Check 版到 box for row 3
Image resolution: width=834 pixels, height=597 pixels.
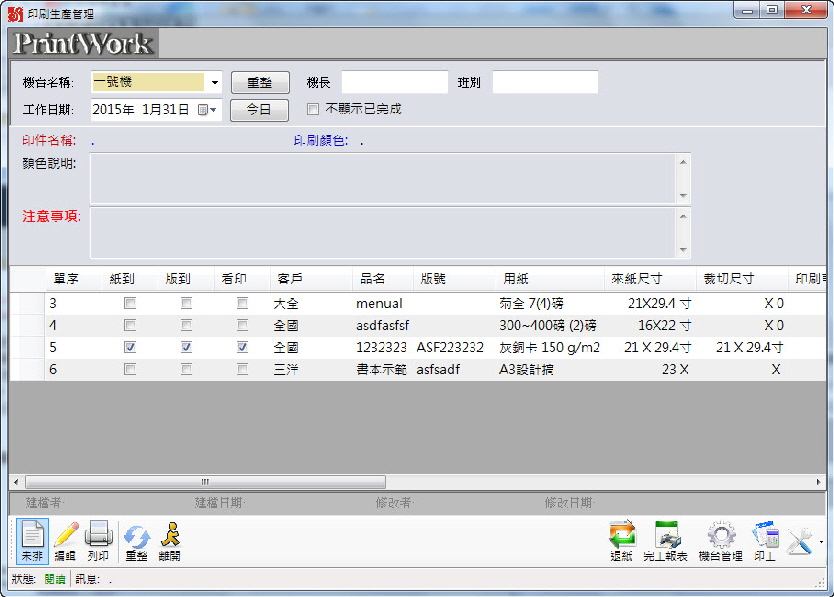(186, 303)
